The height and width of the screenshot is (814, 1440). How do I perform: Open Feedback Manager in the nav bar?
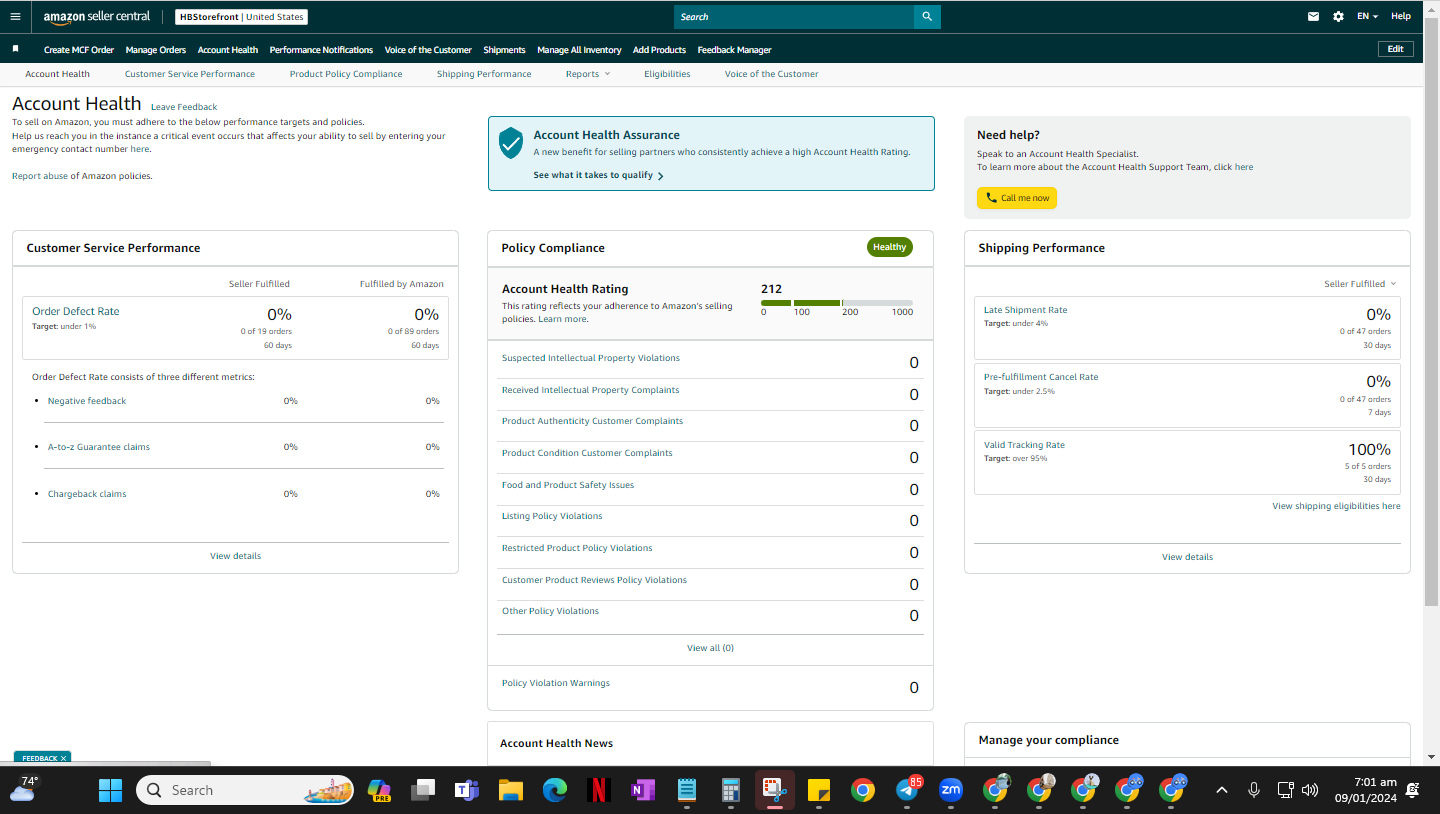pyautogui.click(x=734, y=50)
